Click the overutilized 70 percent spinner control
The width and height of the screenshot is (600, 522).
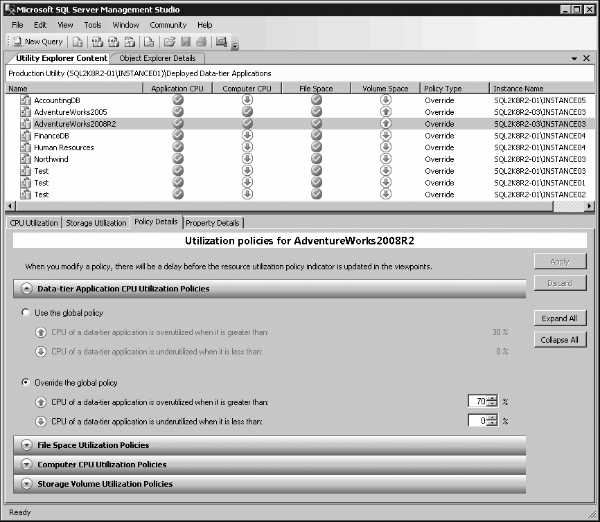tap(493, 401)
